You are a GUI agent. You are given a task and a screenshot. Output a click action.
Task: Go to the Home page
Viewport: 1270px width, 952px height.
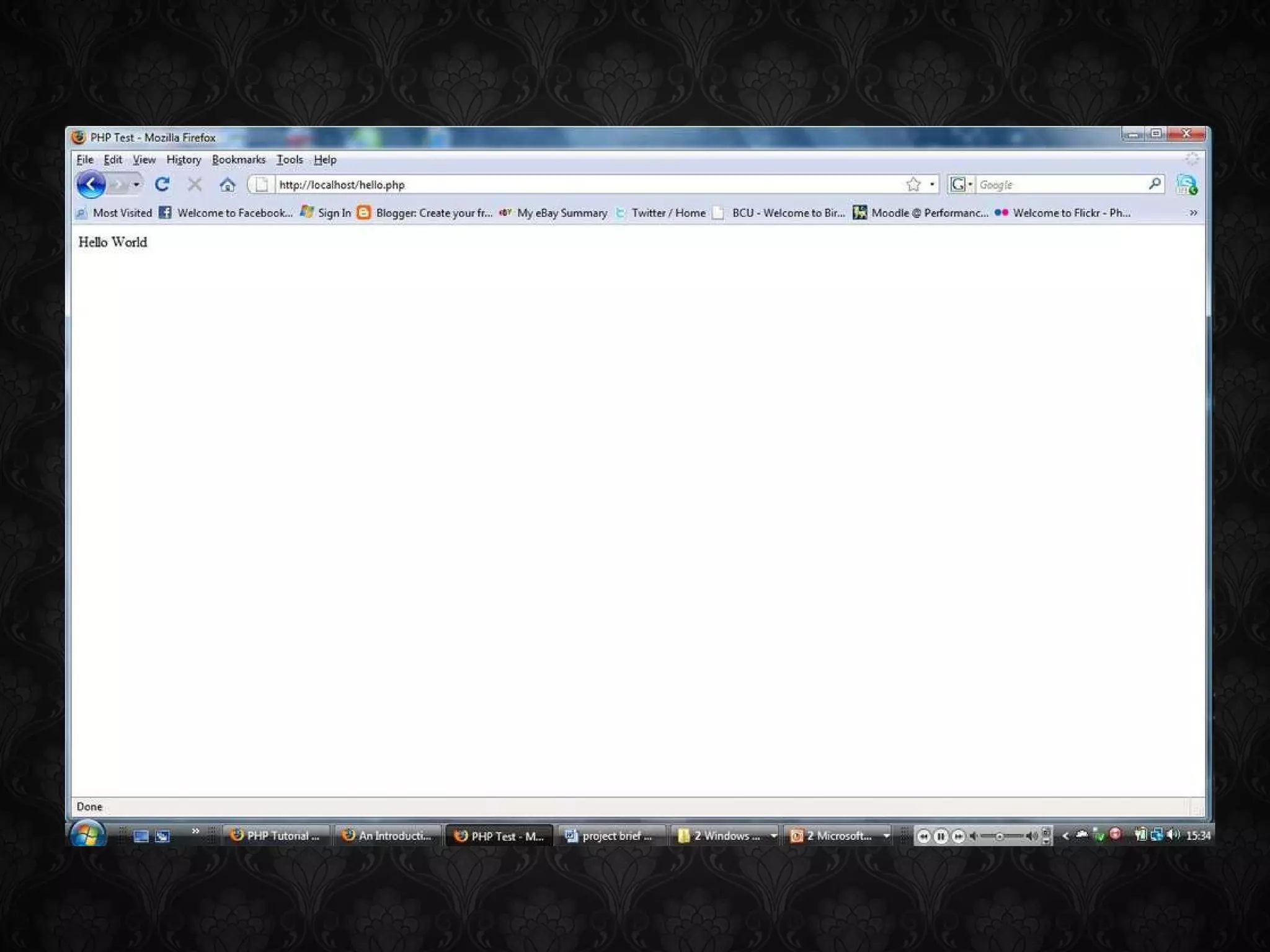tap(228, 185)
